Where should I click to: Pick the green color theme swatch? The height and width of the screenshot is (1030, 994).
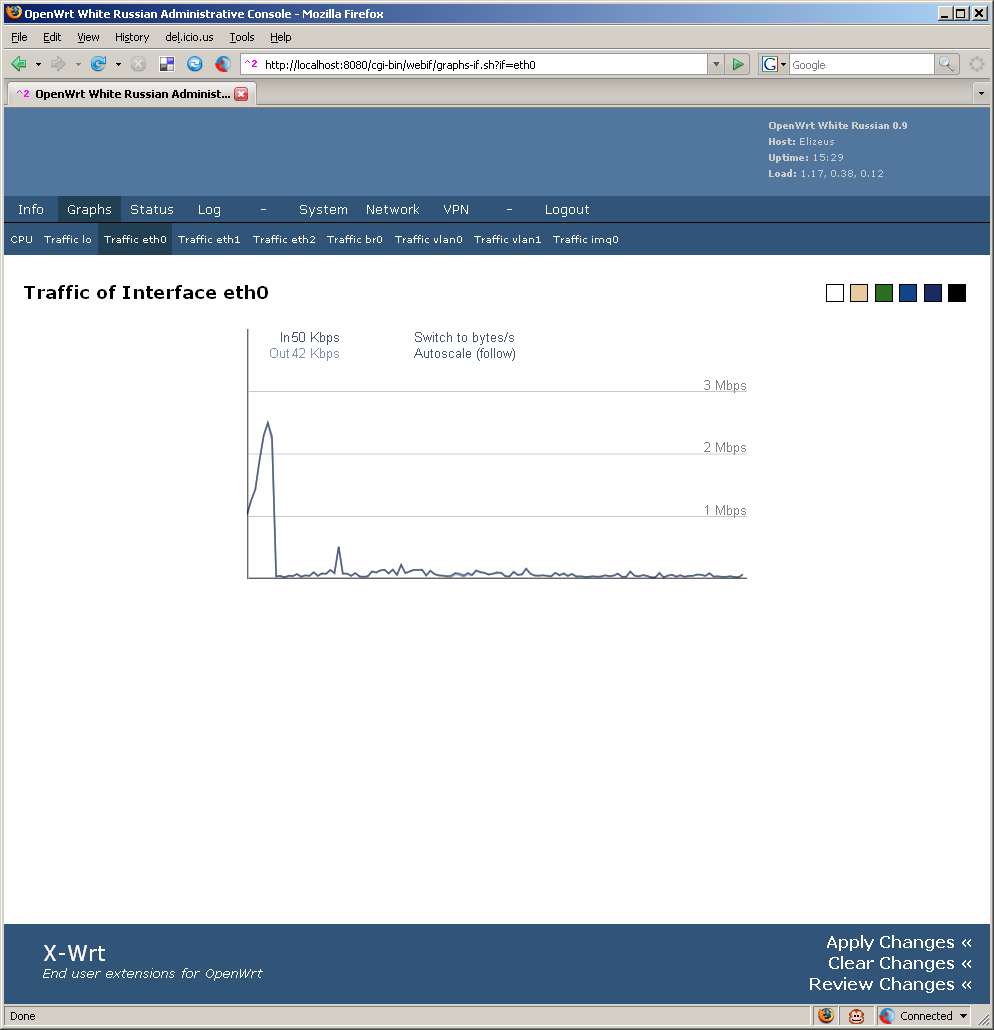coord(884,293)
